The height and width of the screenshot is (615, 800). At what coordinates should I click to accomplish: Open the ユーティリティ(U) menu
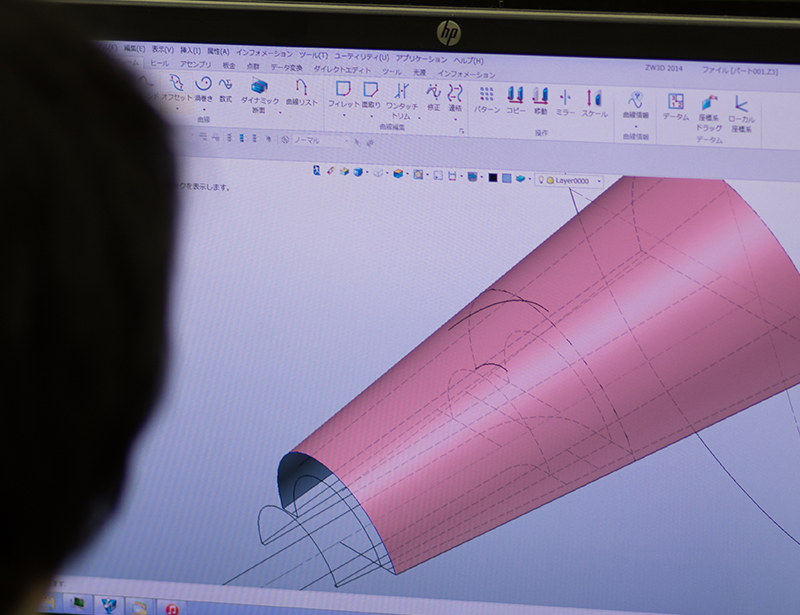362,57
